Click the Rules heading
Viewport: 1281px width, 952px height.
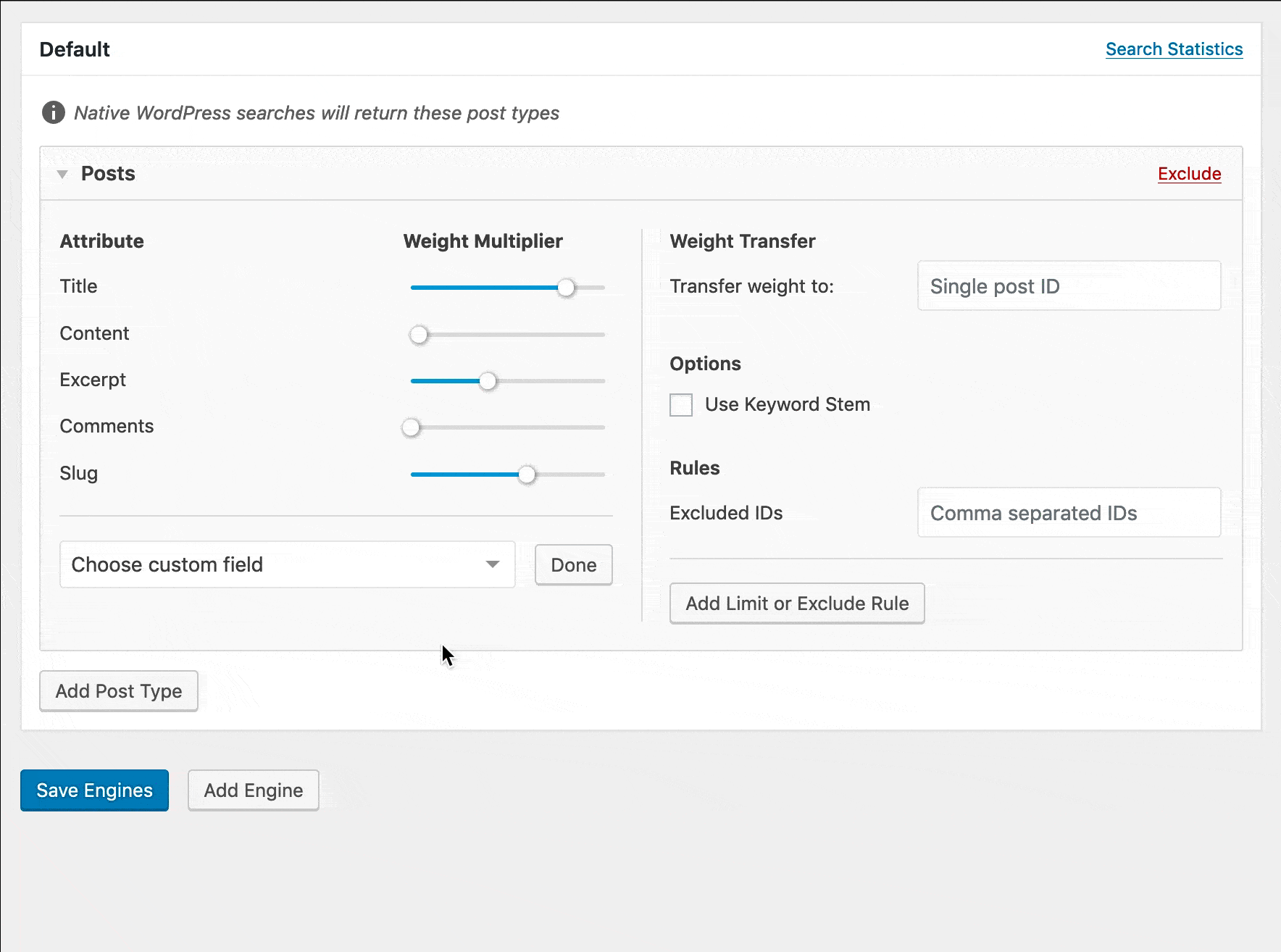(x=694, y=468)
